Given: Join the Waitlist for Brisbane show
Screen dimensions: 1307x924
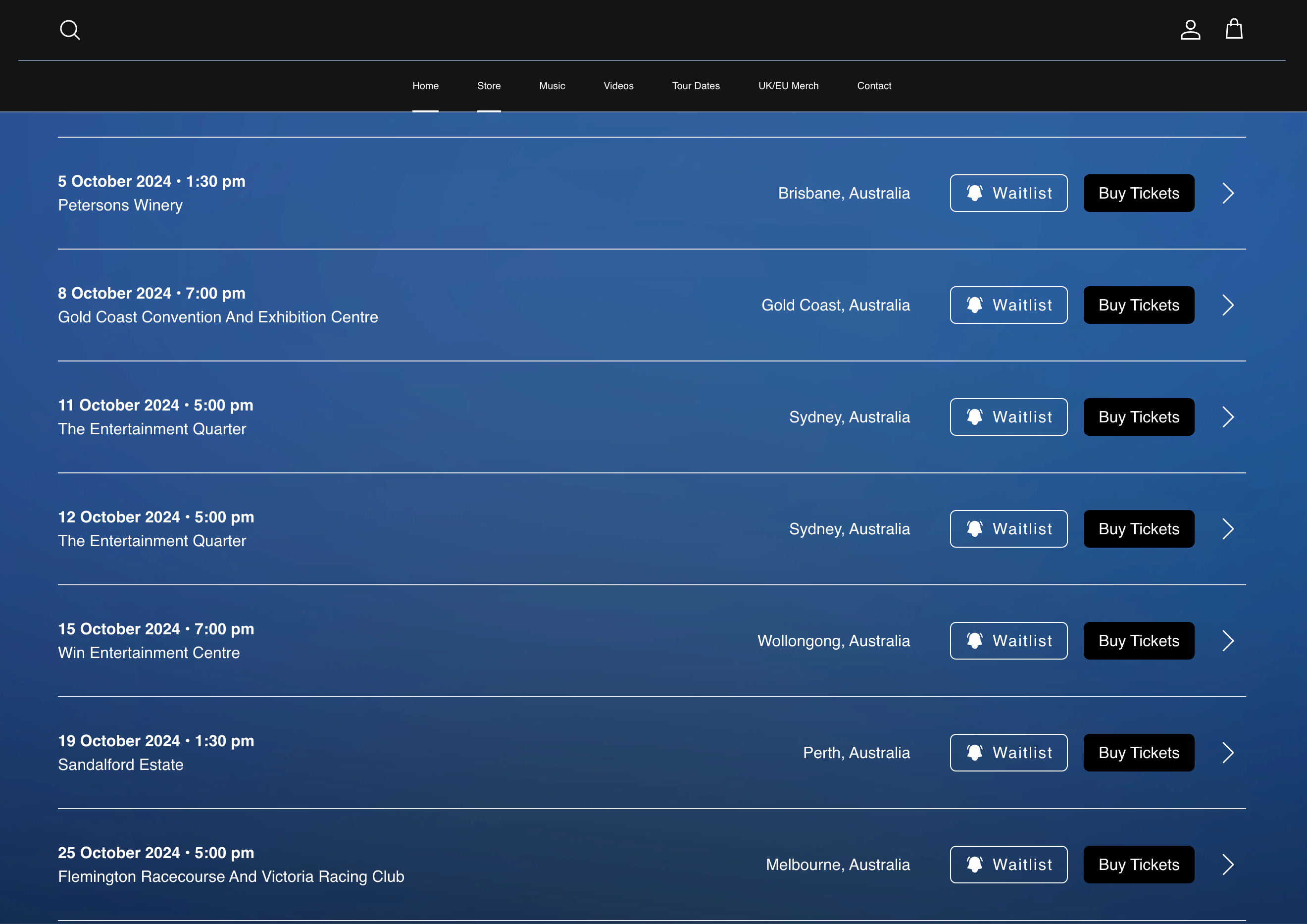Looking at the screenshot, I should (x=1008, y=193).
